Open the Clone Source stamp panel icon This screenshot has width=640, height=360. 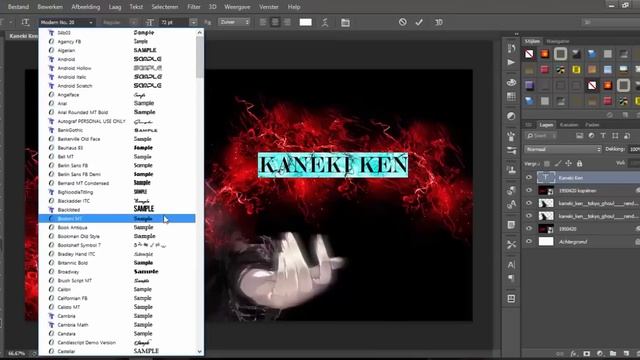tap(511, 170)
